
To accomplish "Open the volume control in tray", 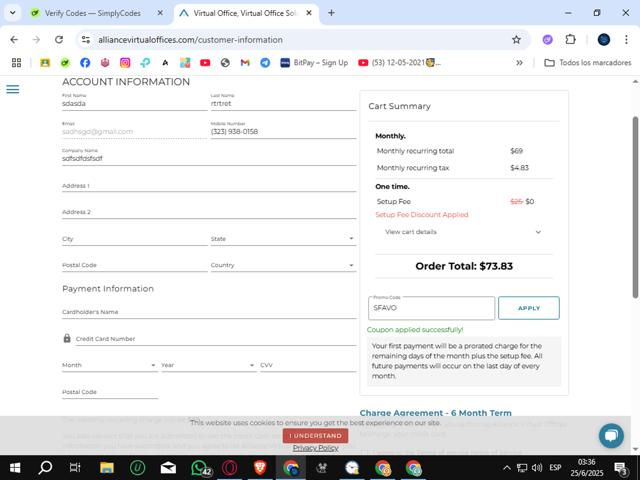I will (537, 468).
